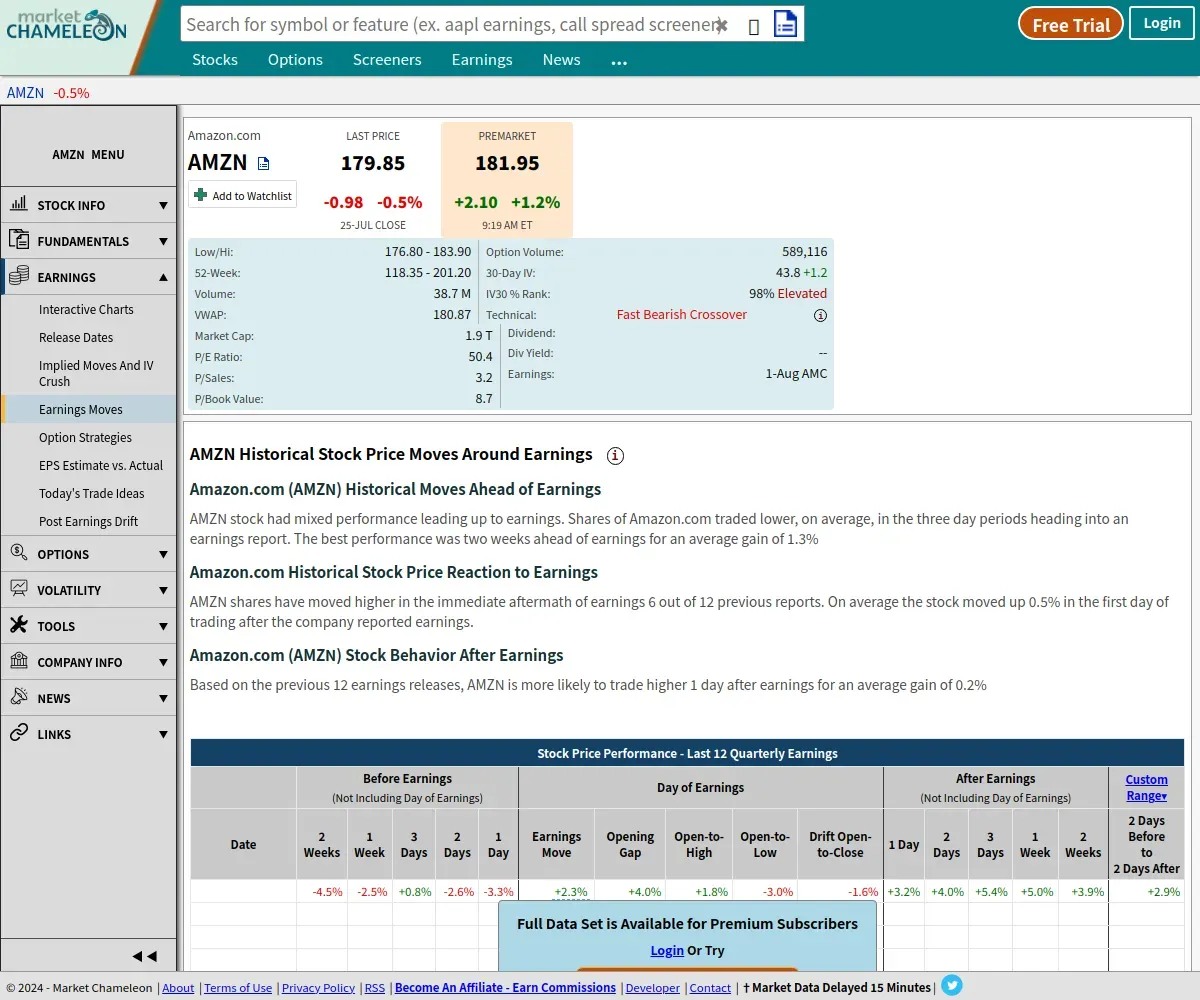Click the Options dollar magnifier icon

[19, 552]
